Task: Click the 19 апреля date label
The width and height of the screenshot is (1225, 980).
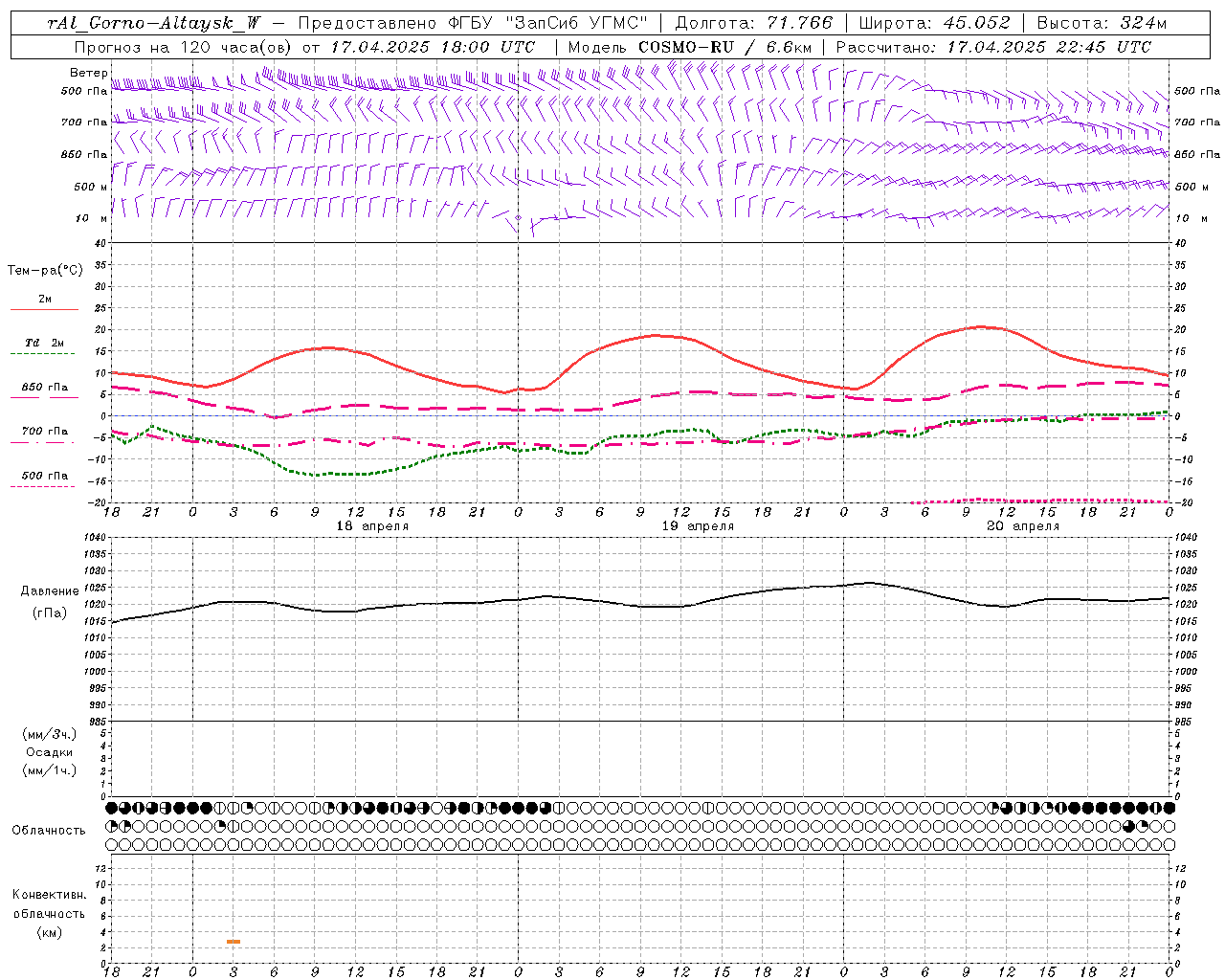Action: pos(698,526)
